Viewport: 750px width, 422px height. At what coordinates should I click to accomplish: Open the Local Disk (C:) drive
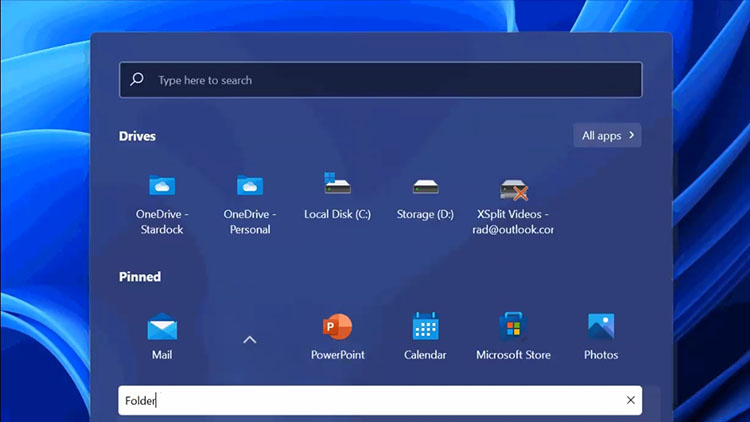pyautogui.click(x=337, y=197)
